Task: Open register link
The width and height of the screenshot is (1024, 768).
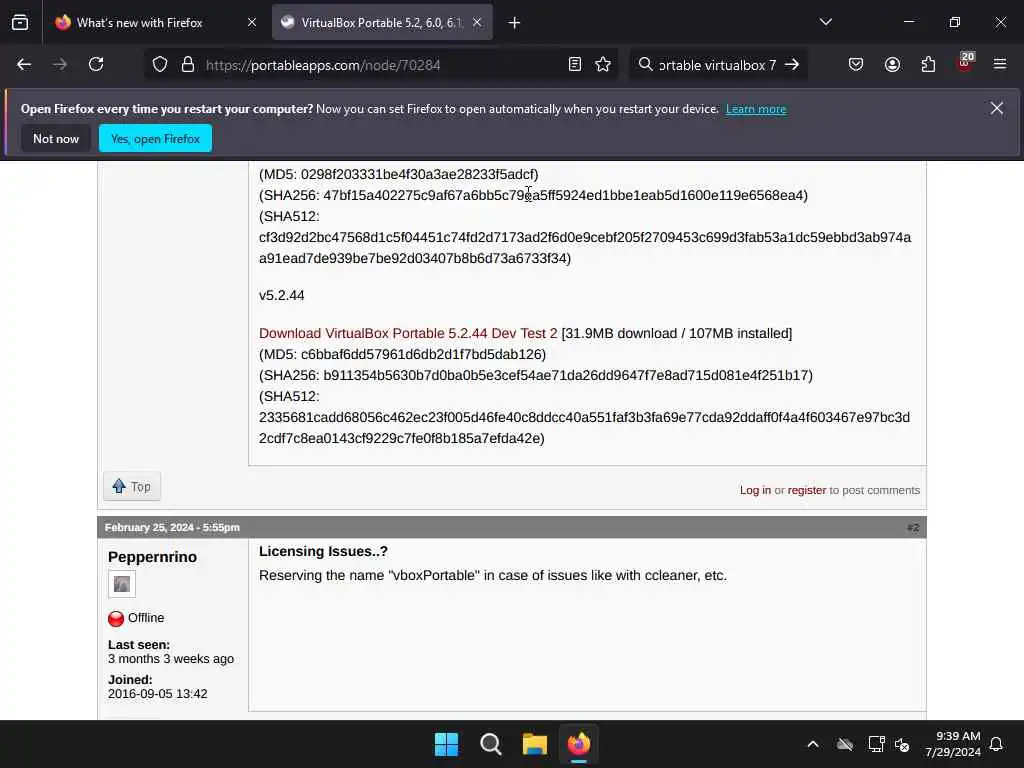Action: (807, 490)
